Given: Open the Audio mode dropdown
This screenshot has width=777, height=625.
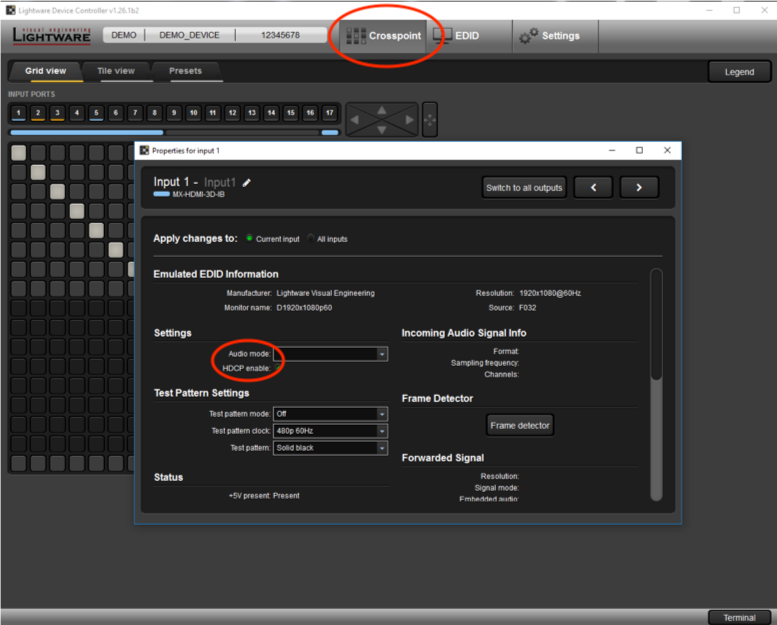Looking at the screenshot, I should [331, 354].
